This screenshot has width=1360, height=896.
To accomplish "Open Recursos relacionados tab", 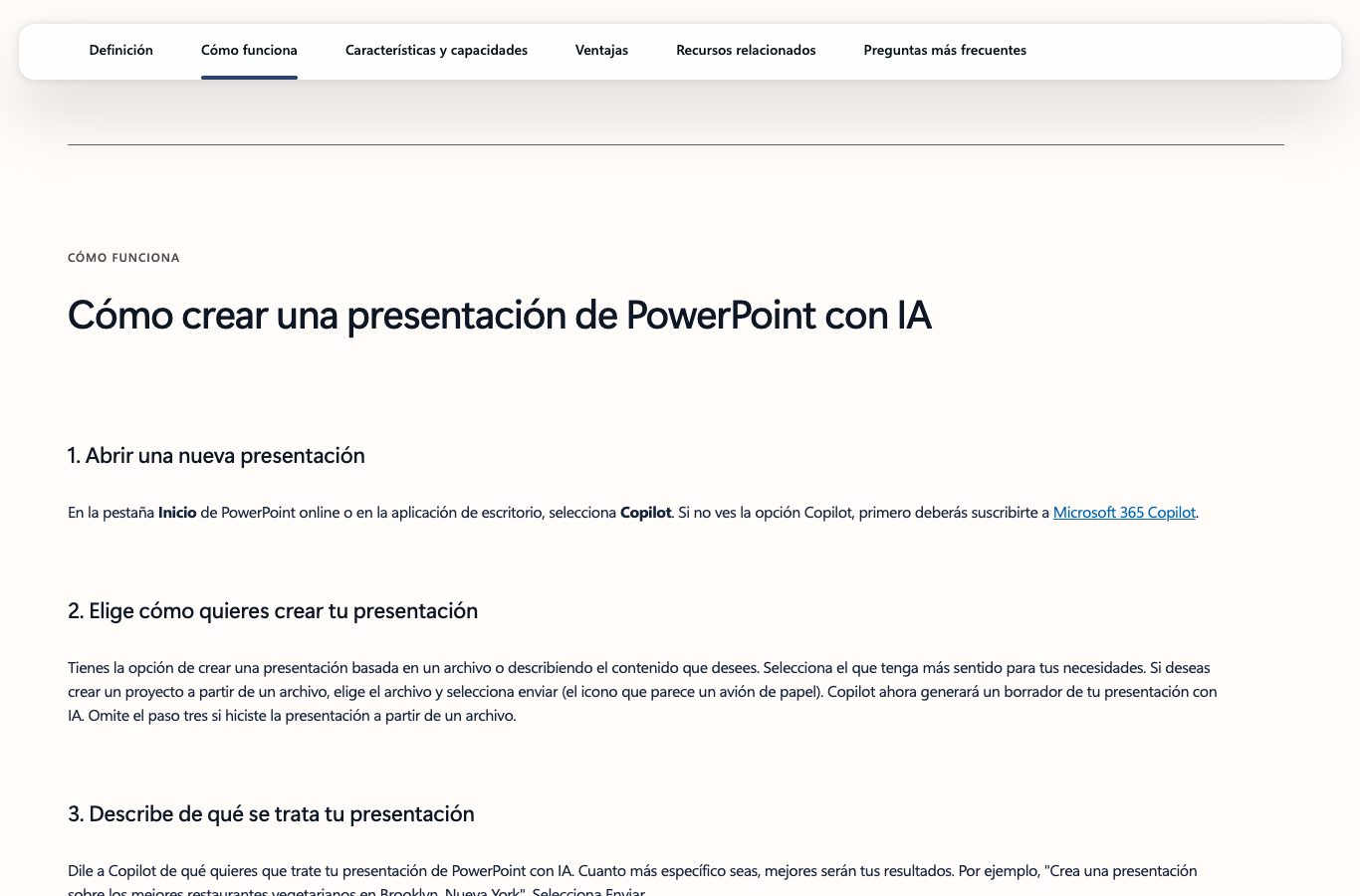I will pos(746,50).
